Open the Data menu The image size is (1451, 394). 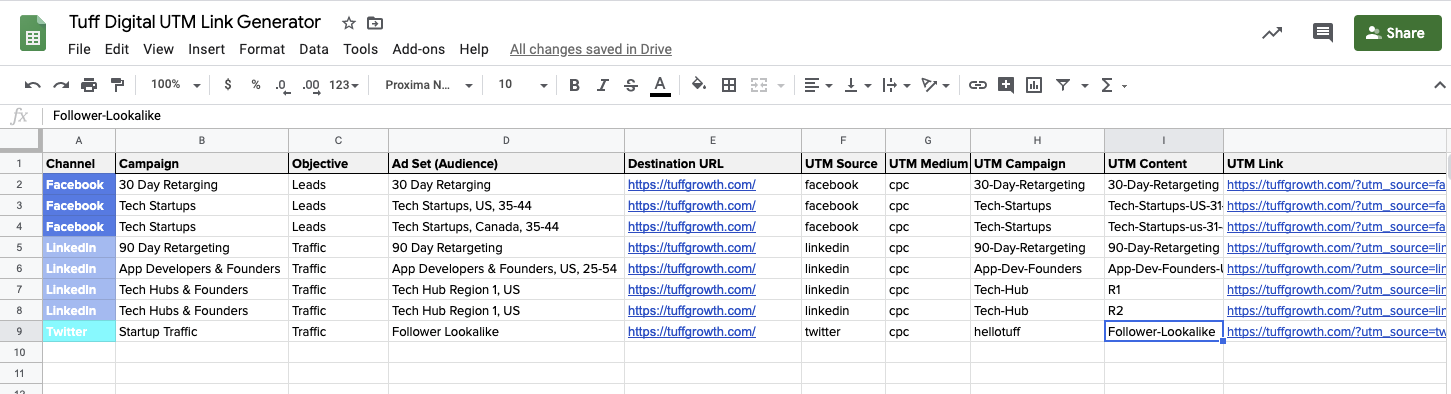(x=314, y=49)
